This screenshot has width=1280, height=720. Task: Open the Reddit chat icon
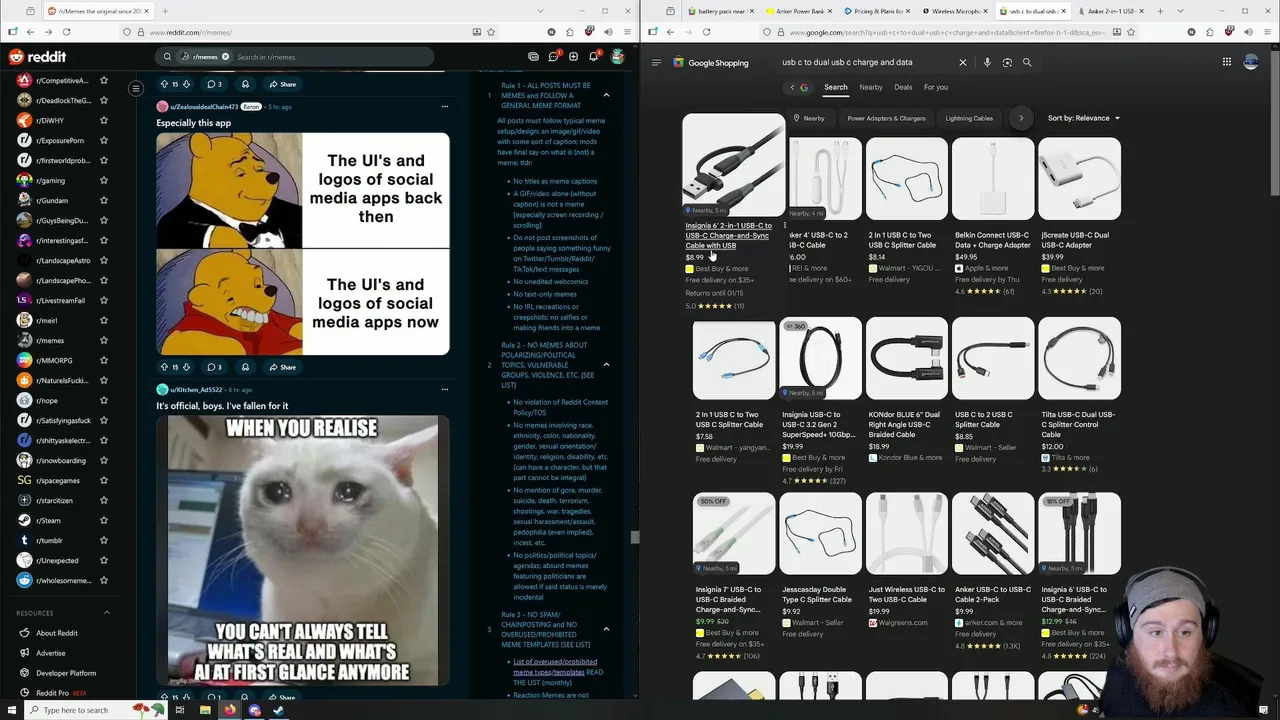pos(553,57)
